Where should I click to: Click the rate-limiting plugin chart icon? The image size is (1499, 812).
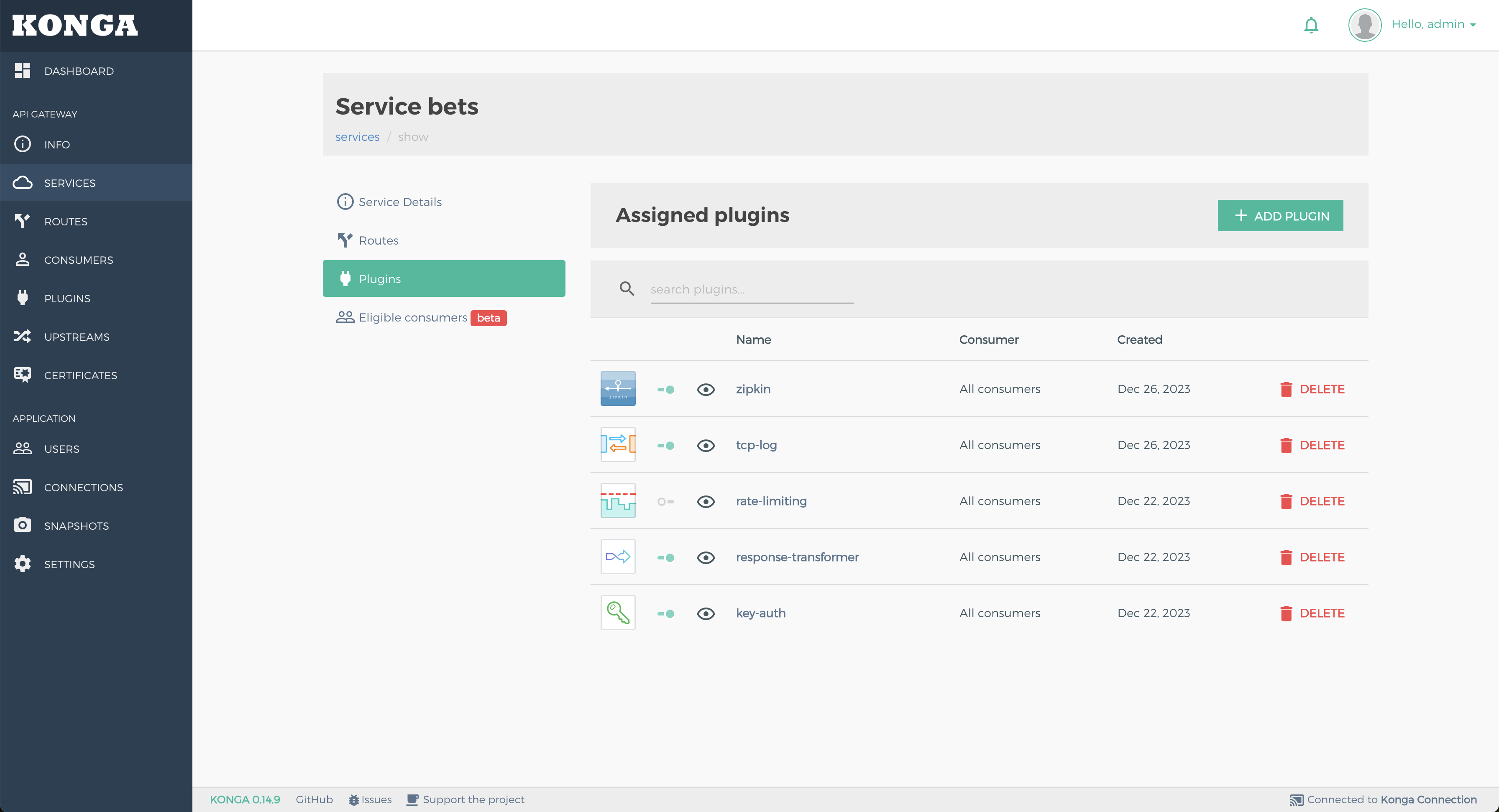click(617, 501)
